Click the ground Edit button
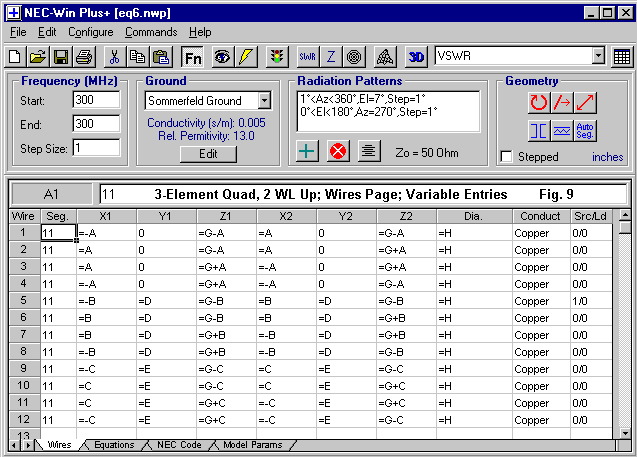The width and height of the screenshot is (637, 457). pyautogui.click(x=208, y=154)
